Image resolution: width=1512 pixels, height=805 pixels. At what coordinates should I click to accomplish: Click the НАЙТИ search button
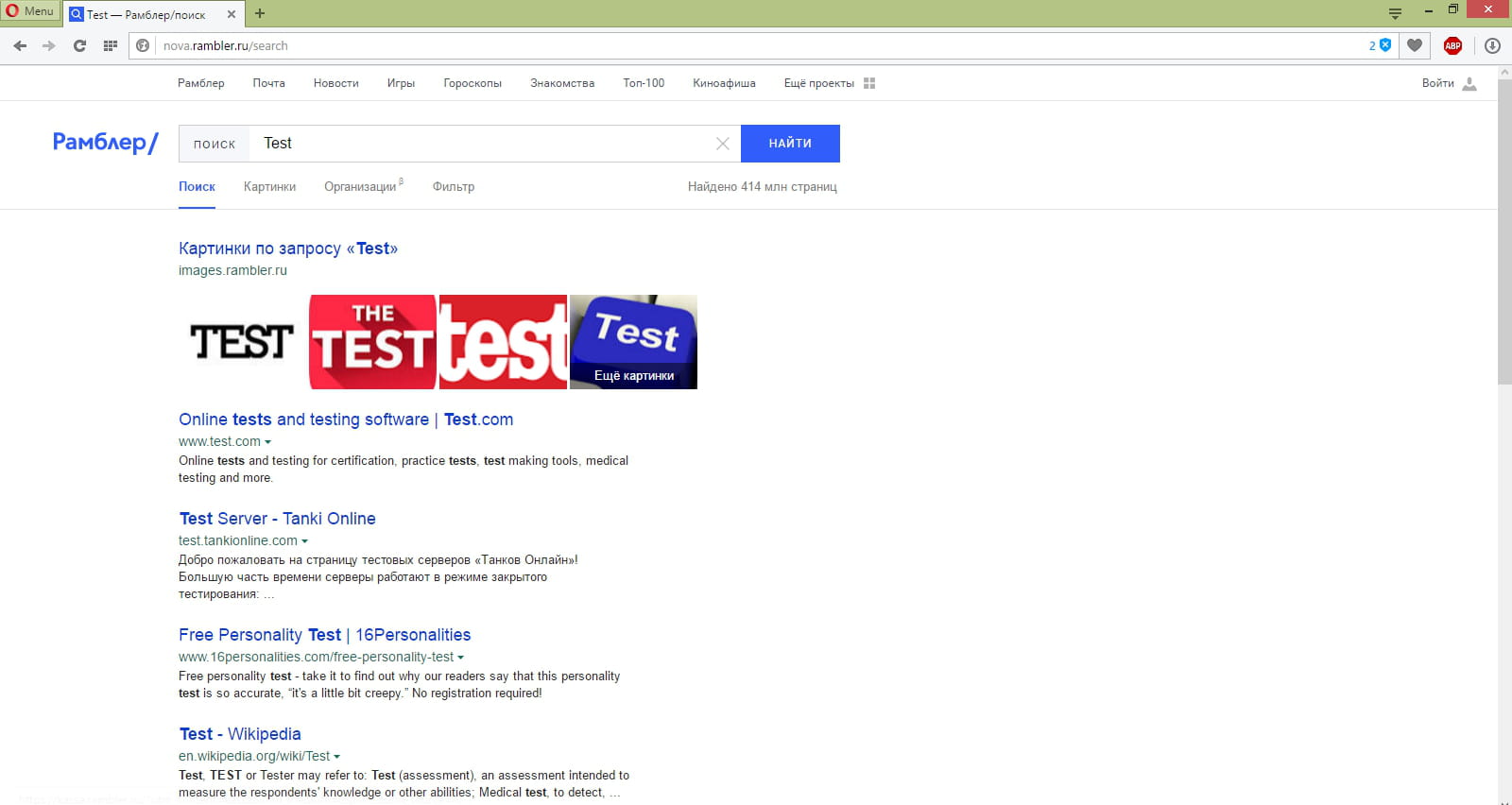[790, 144]
